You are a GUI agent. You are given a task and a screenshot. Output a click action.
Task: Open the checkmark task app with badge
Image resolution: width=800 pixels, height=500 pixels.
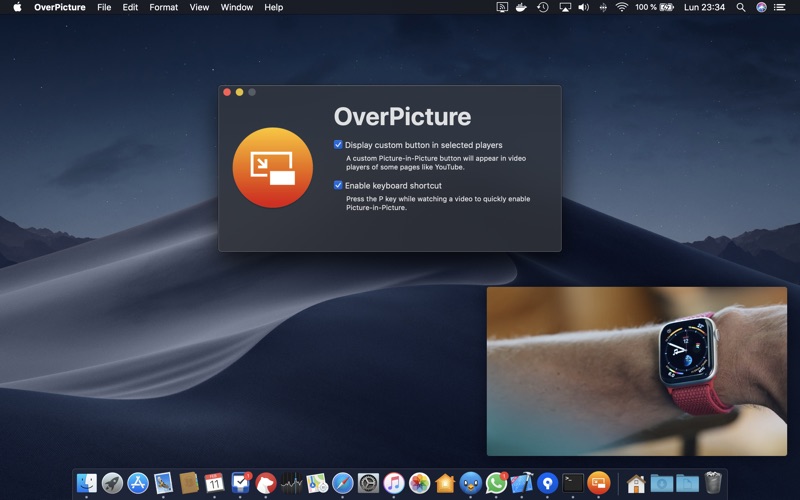pyautogui.click(x=240, y=483)
